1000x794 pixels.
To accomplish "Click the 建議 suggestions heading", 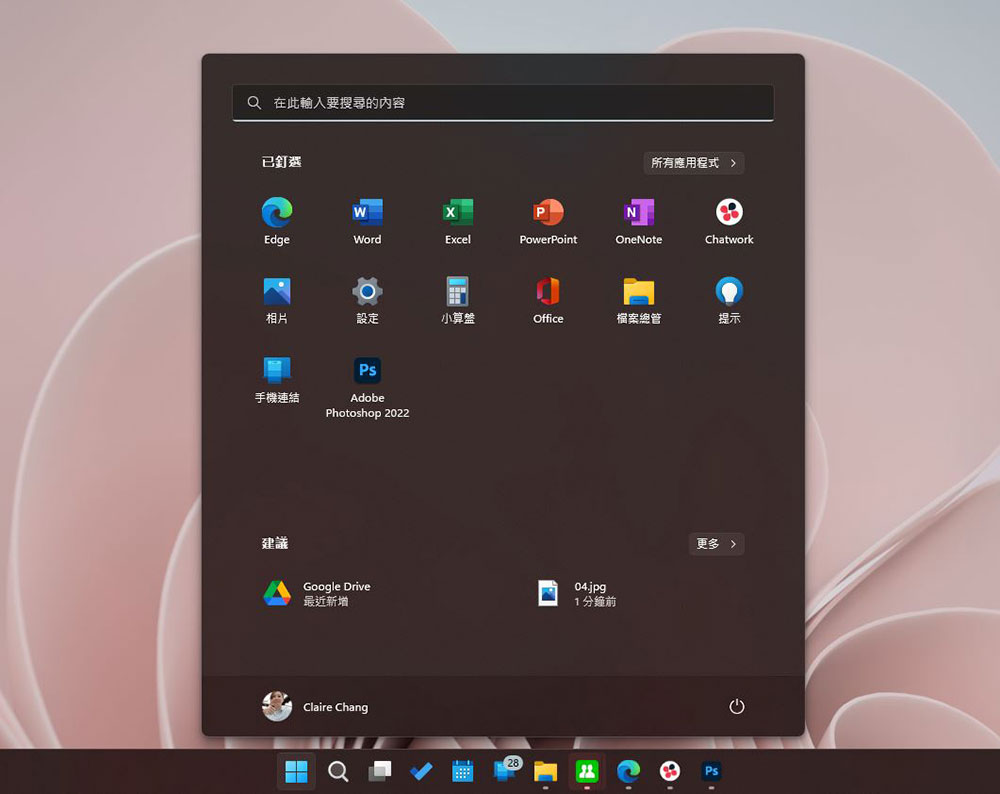I will point(275,543).
